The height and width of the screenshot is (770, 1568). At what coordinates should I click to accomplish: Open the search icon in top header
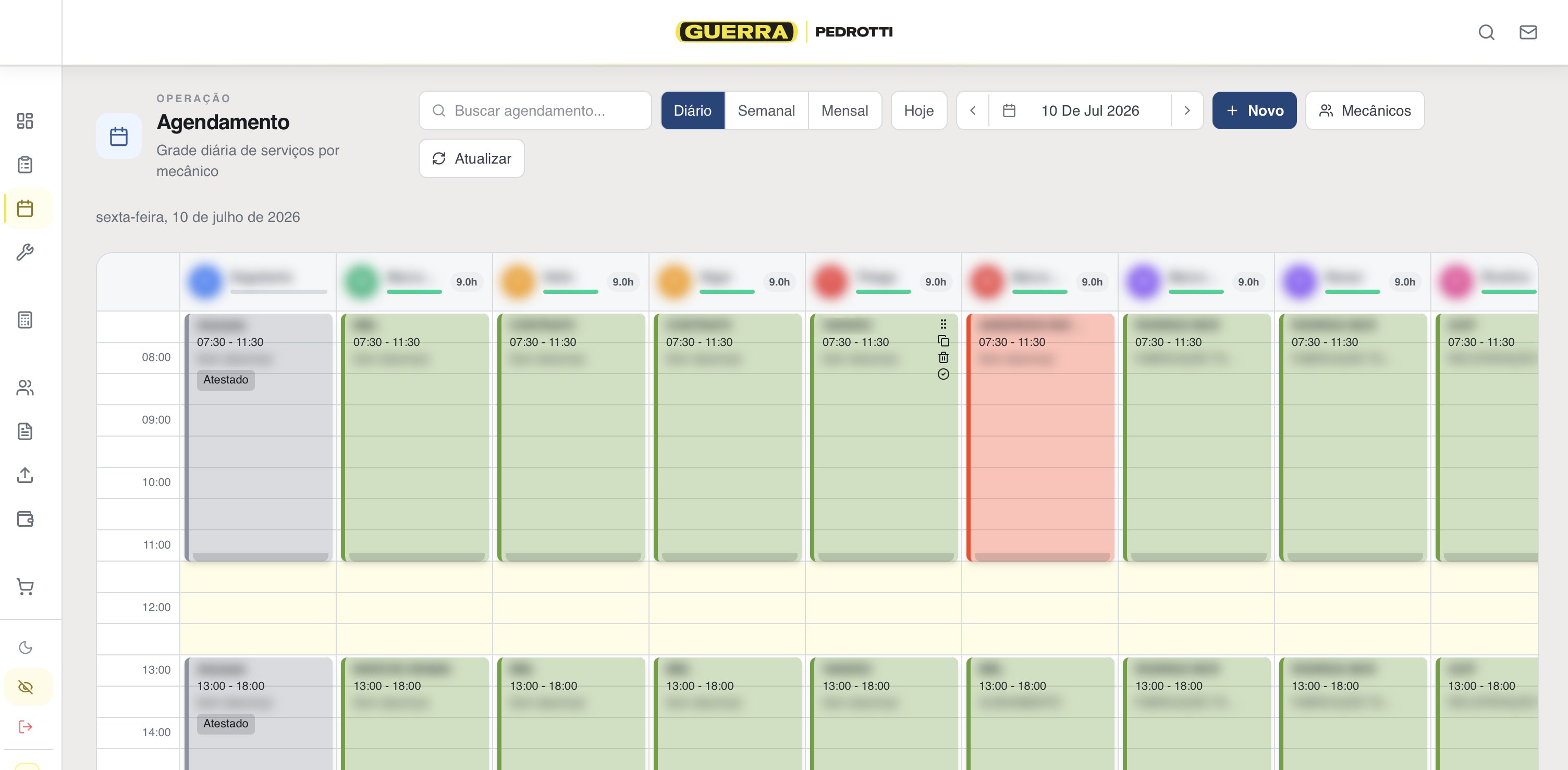coord(1487,32)
